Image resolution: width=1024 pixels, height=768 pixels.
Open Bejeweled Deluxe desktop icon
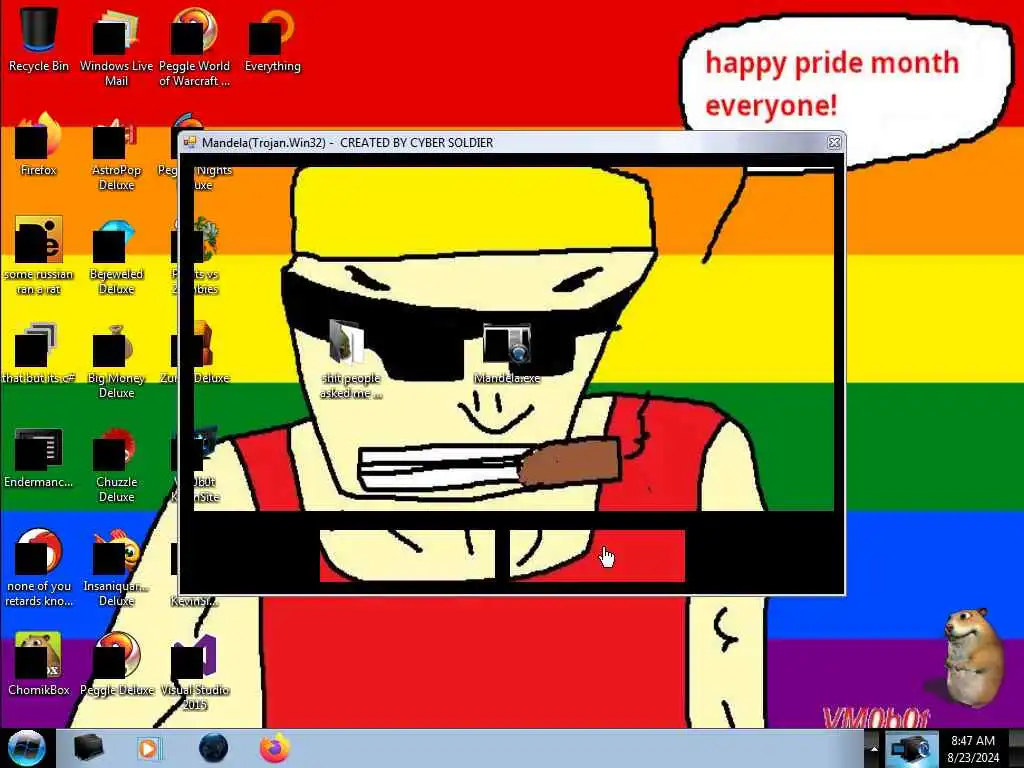click(116, 256)
